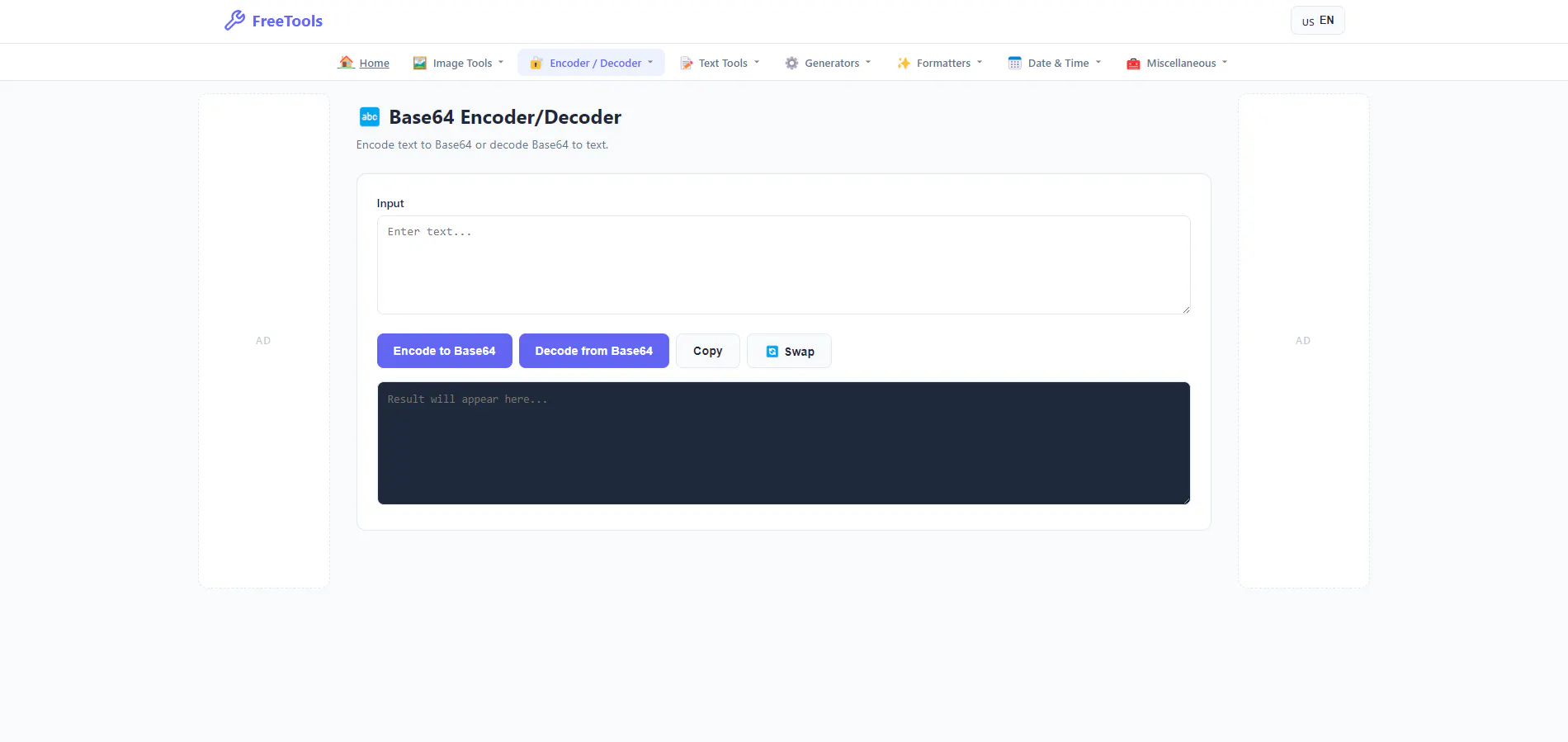
Task: Expand the Formatters dropdown arrow
Action: coord(980,62)
